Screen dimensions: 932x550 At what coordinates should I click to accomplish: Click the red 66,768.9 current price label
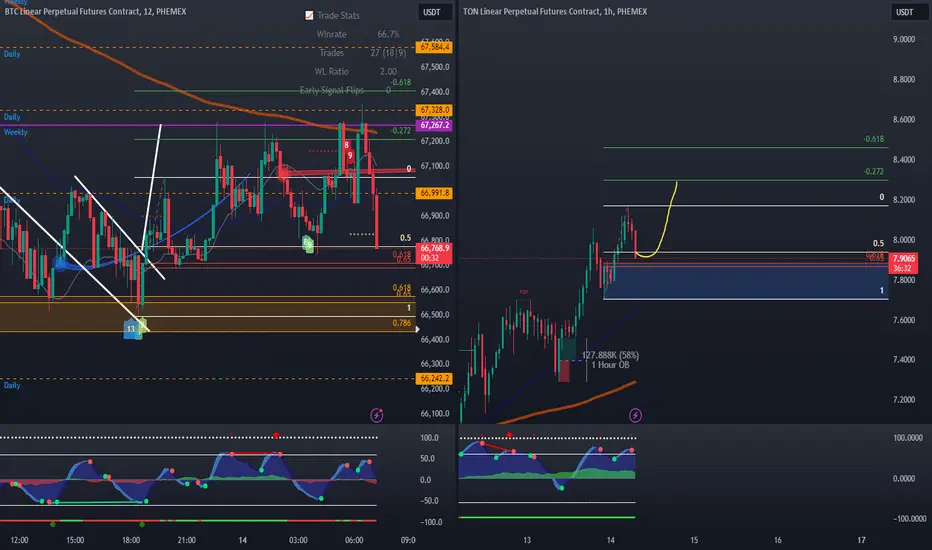434,253
